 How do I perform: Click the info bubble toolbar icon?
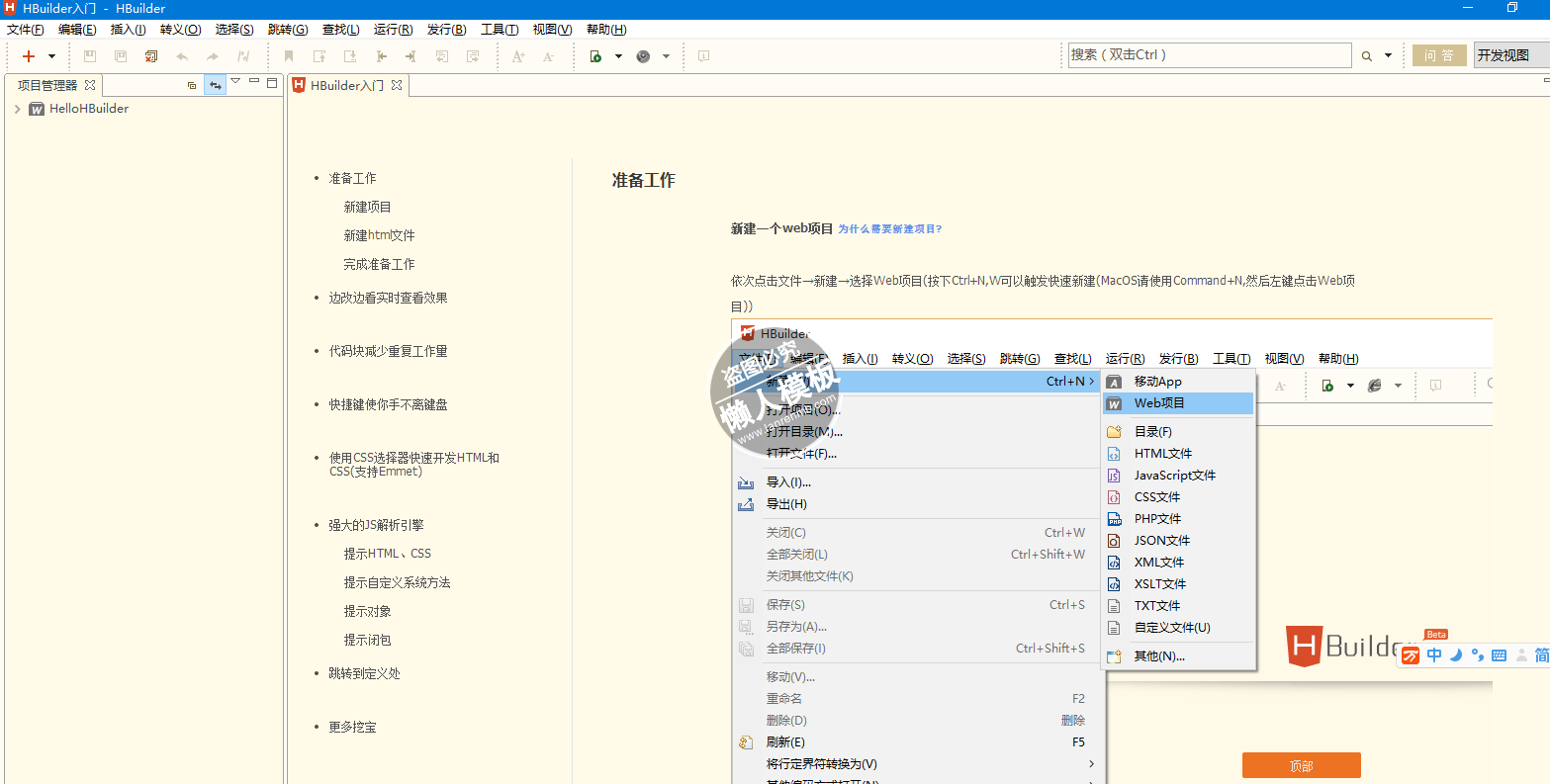703,56
